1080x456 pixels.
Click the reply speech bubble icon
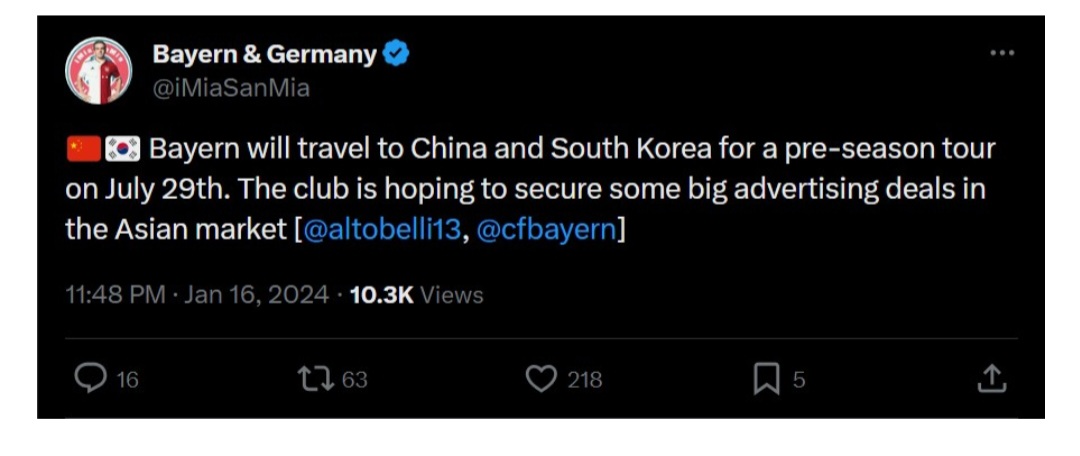[x=90, y=378]
